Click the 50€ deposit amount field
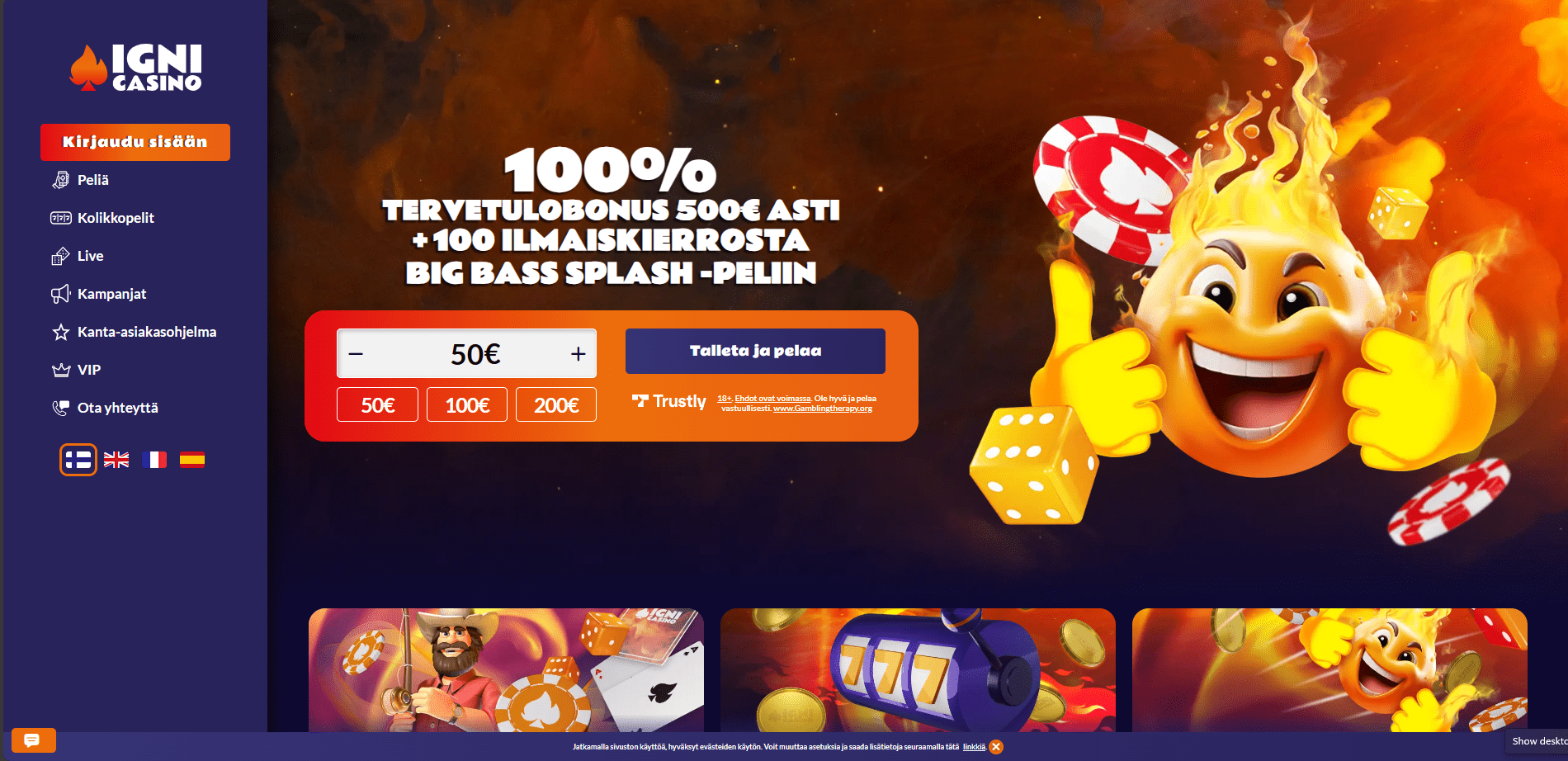Viewport: 1568px width, 761px height. (x=475, y=354)
